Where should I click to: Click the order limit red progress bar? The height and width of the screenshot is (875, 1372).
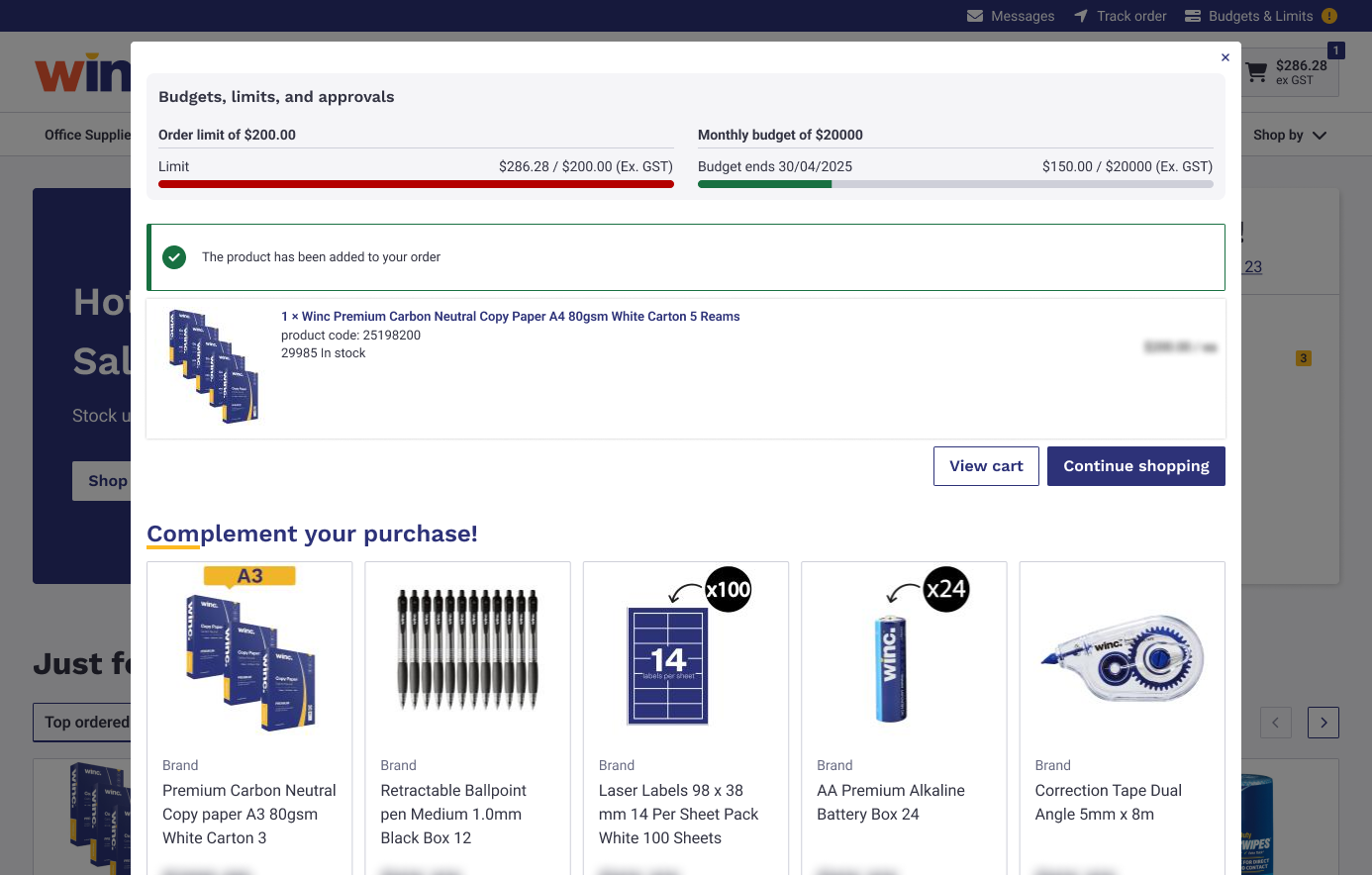point(416,184)
